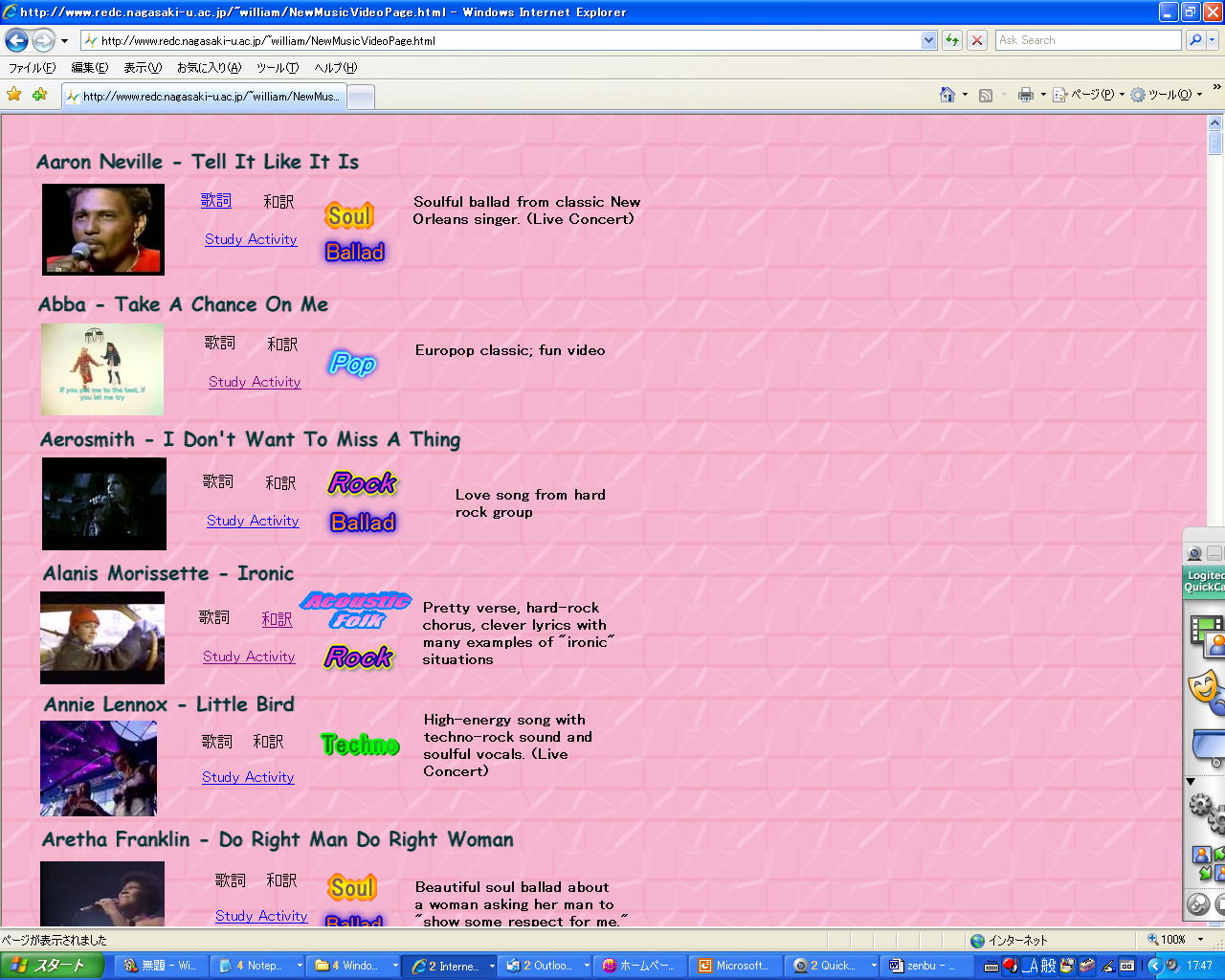Expand the address bar URL dropdown

point(928,40)
